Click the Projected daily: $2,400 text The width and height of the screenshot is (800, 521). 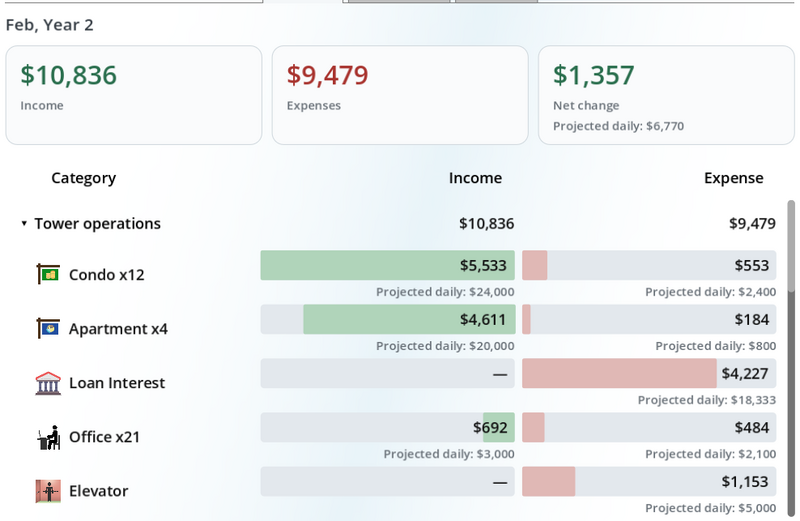(x=711, y=292)
